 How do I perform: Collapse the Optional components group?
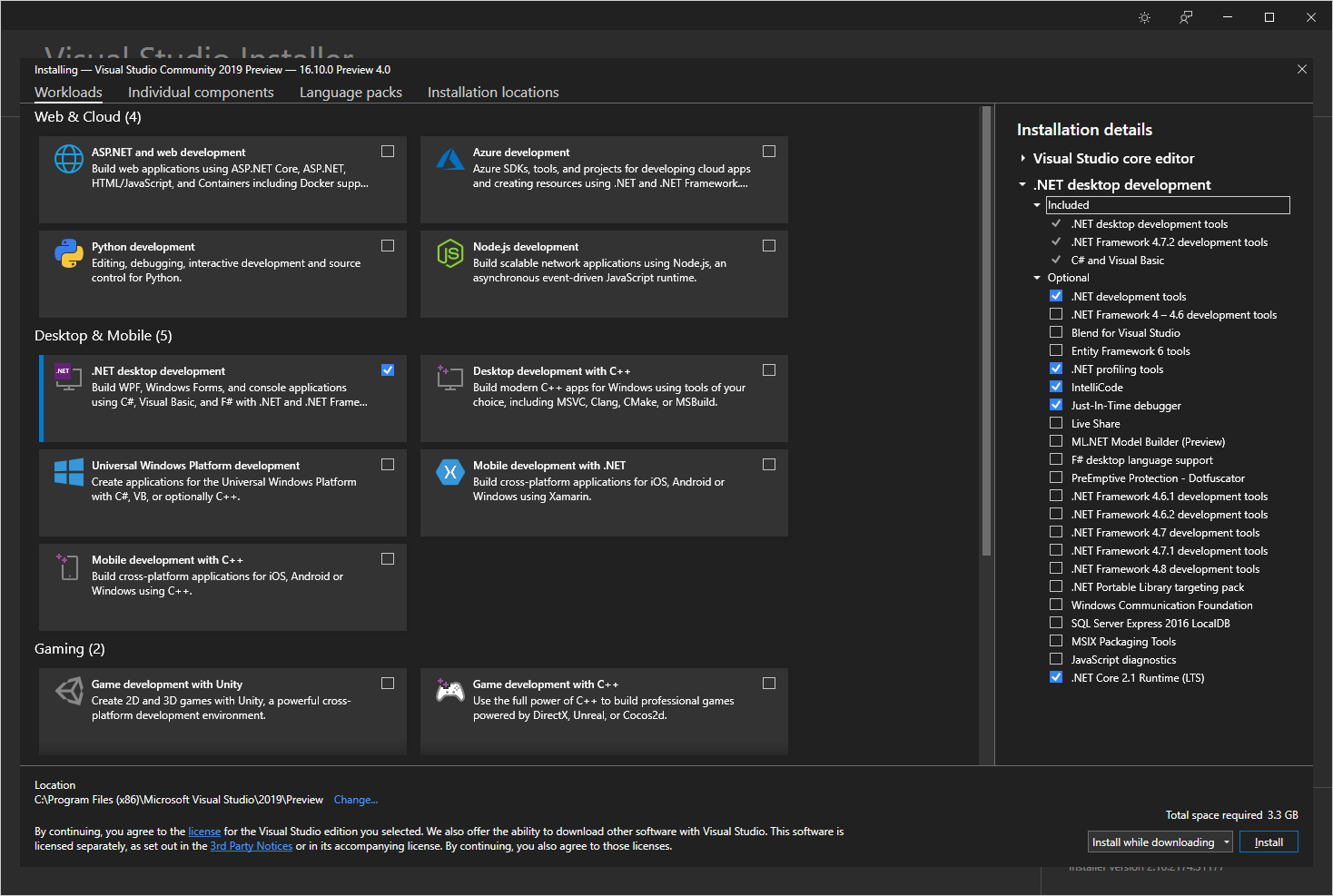(x=1037, y=278)
